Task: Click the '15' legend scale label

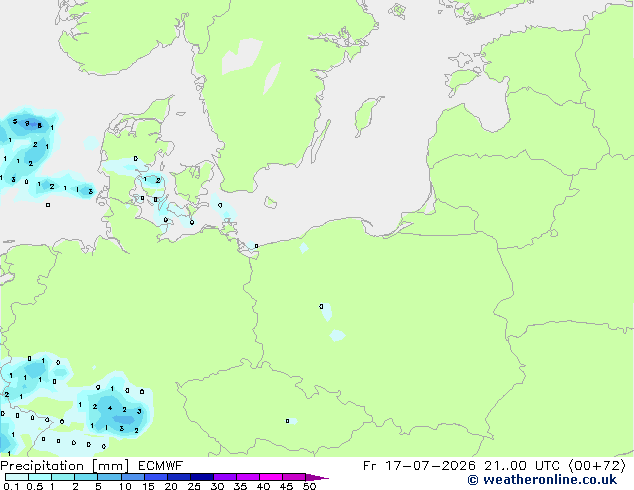Action: click(148, 486)
